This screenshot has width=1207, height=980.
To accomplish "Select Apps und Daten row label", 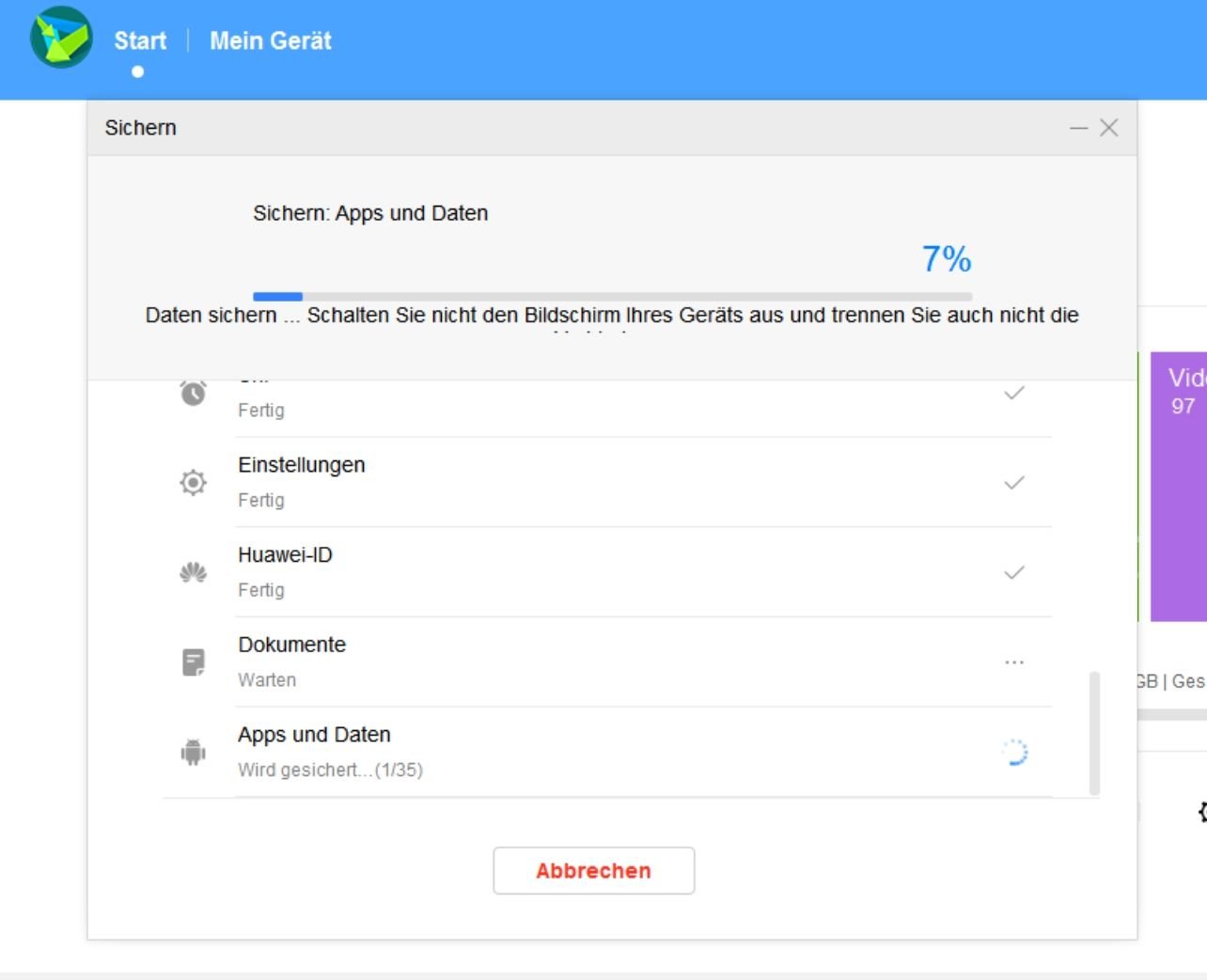I will click(314, 735).
